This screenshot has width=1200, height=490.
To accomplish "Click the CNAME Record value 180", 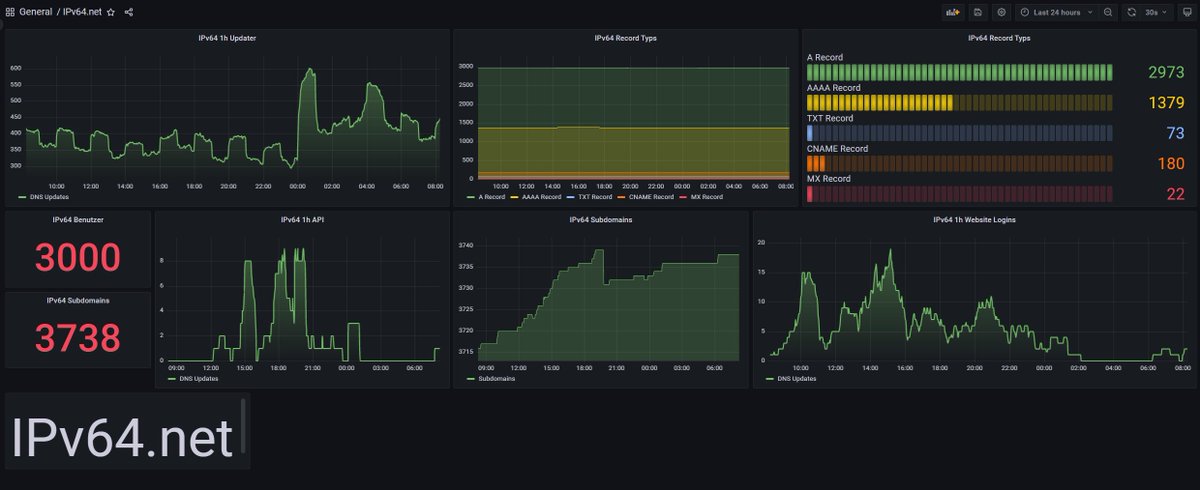I will [x=1170, y=163].
